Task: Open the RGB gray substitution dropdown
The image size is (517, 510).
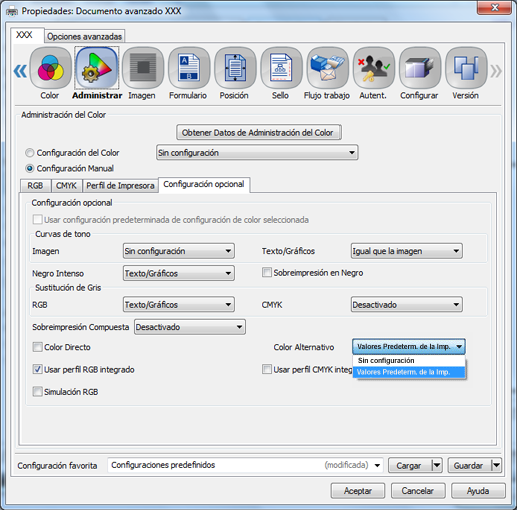Action: point(179,305)
